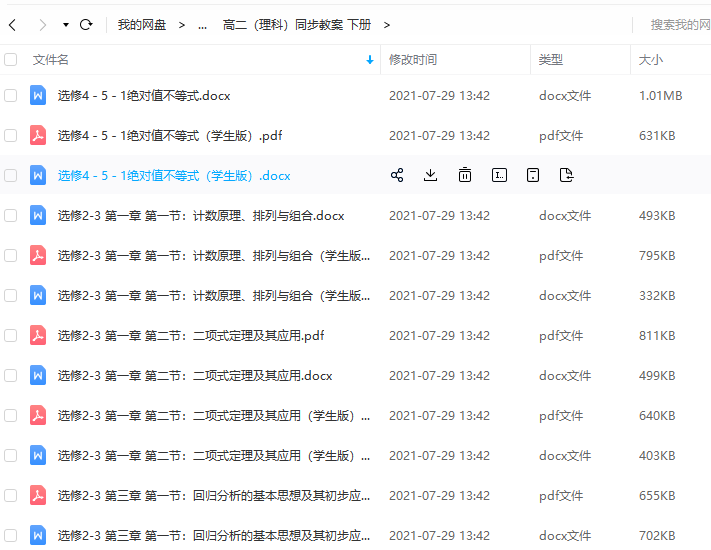Expand the collapsed path ellipsis in breadcrumb
711x550 pixels.
[x=203, y=24]
